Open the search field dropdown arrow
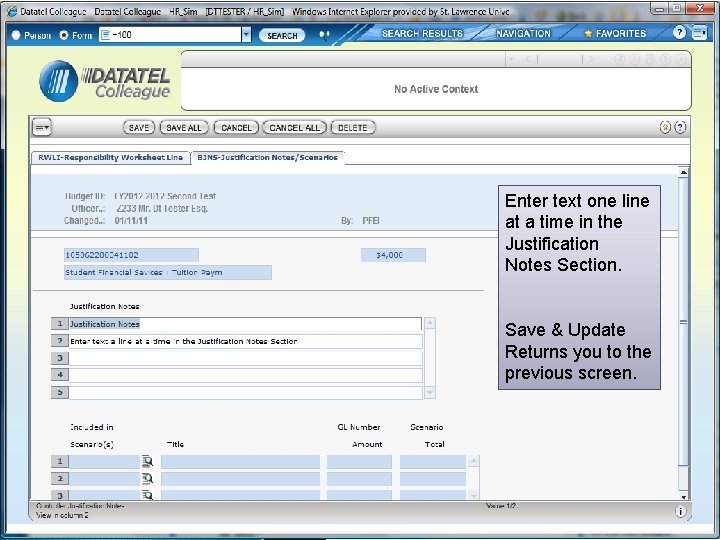Viewport: 720px width, 540px height. coord(246,34)
